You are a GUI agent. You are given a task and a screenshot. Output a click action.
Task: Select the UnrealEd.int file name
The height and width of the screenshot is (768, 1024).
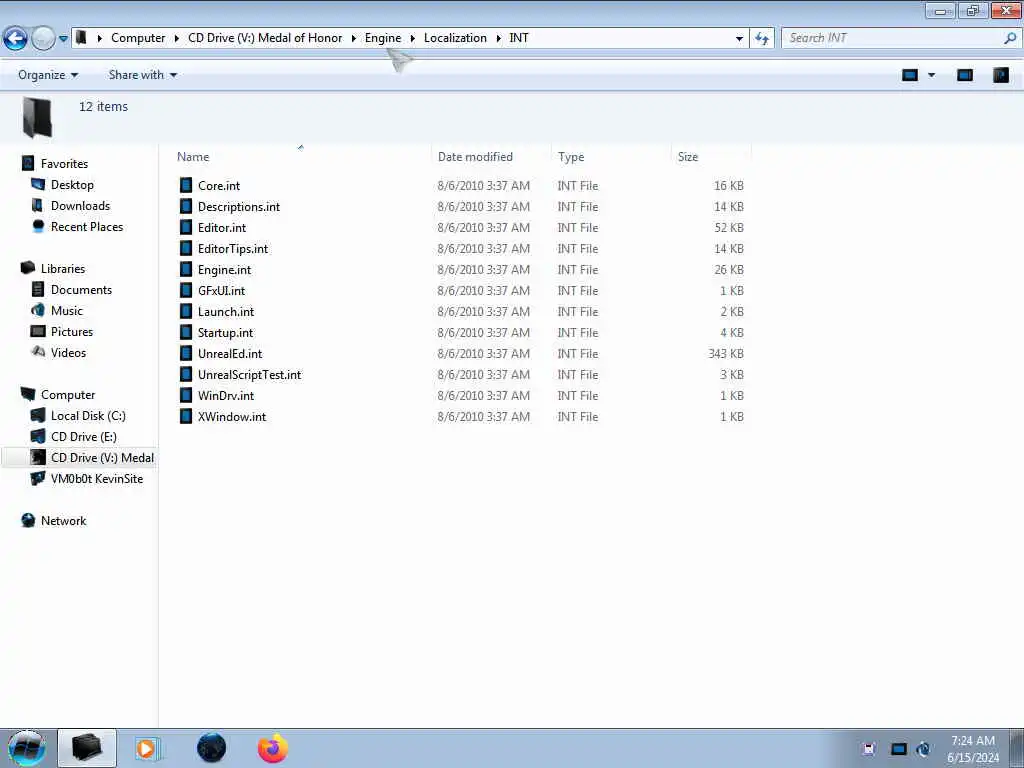tap(230, 353)
